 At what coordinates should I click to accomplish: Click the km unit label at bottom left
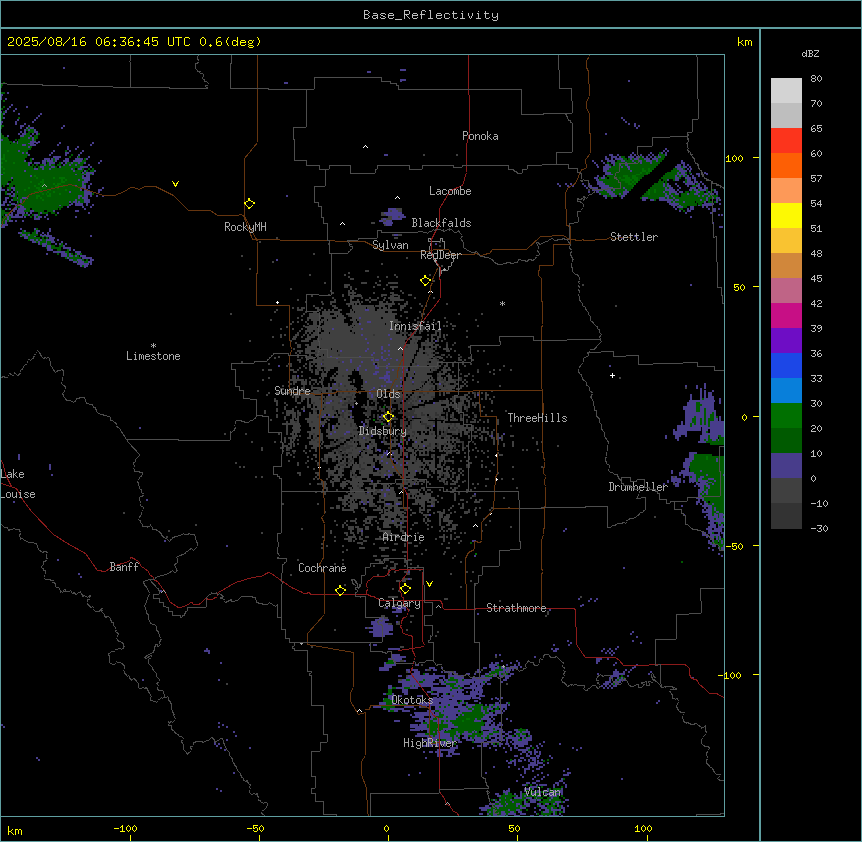(14, 830)
